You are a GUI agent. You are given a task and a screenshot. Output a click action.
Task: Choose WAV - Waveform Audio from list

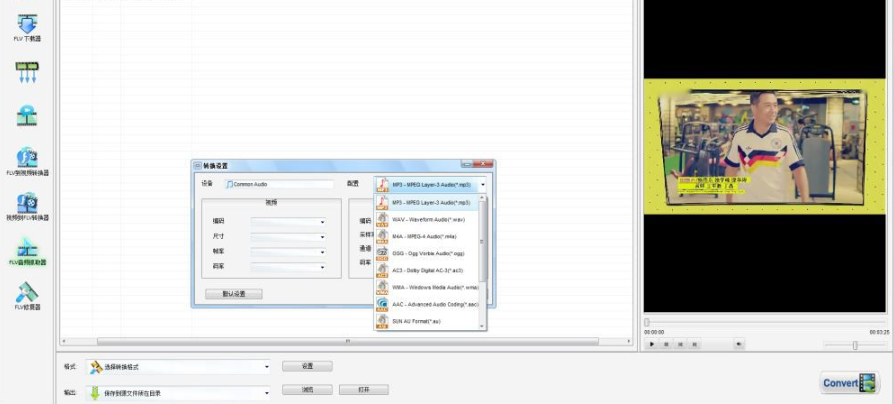coord(427,219)
